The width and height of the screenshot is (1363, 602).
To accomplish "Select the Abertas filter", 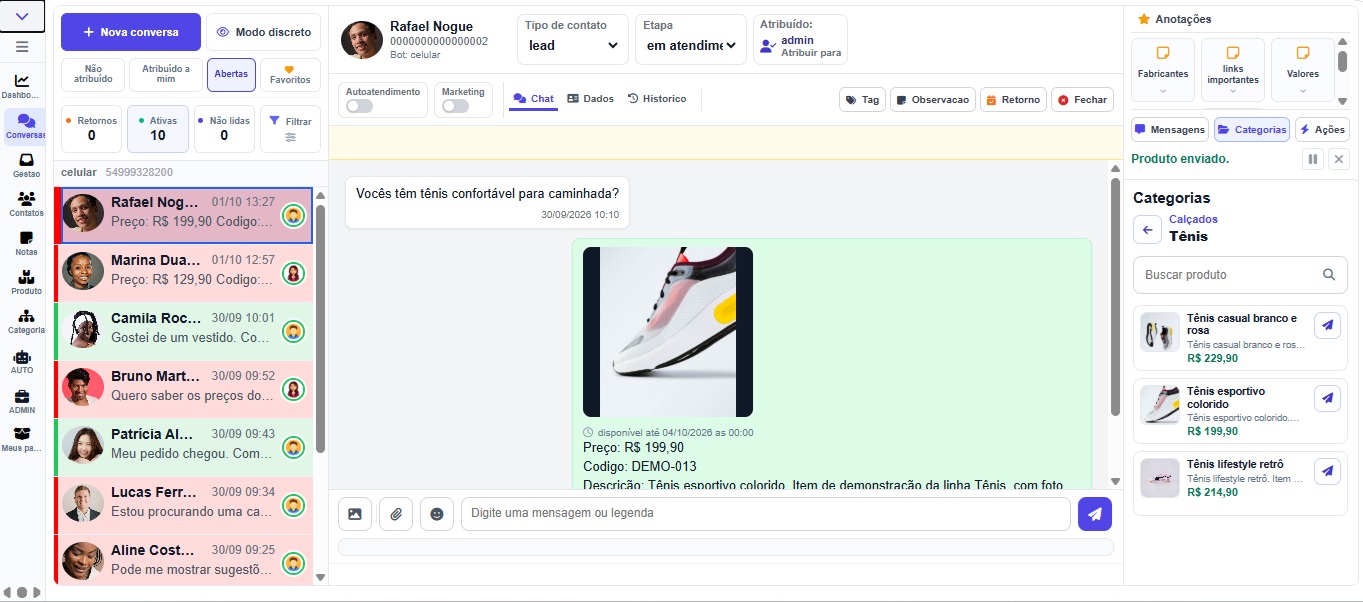I will [x=231, y=75].
